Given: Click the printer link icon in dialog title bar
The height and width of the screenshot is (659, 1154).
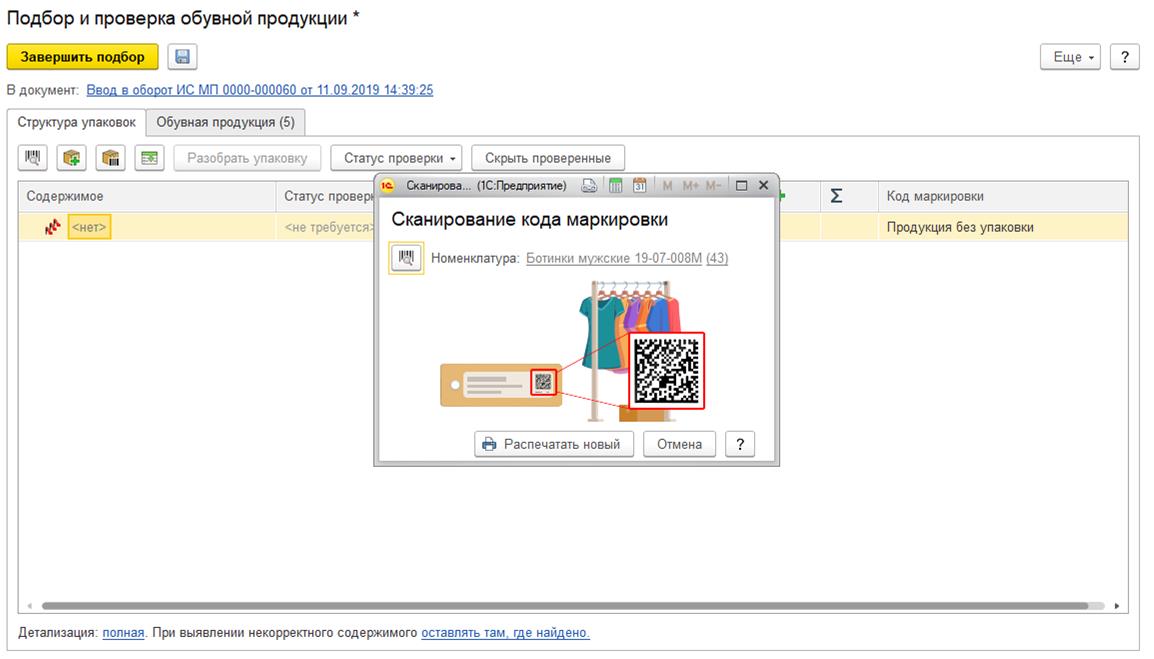Looking at the screenshot, I should click(591, 185).
